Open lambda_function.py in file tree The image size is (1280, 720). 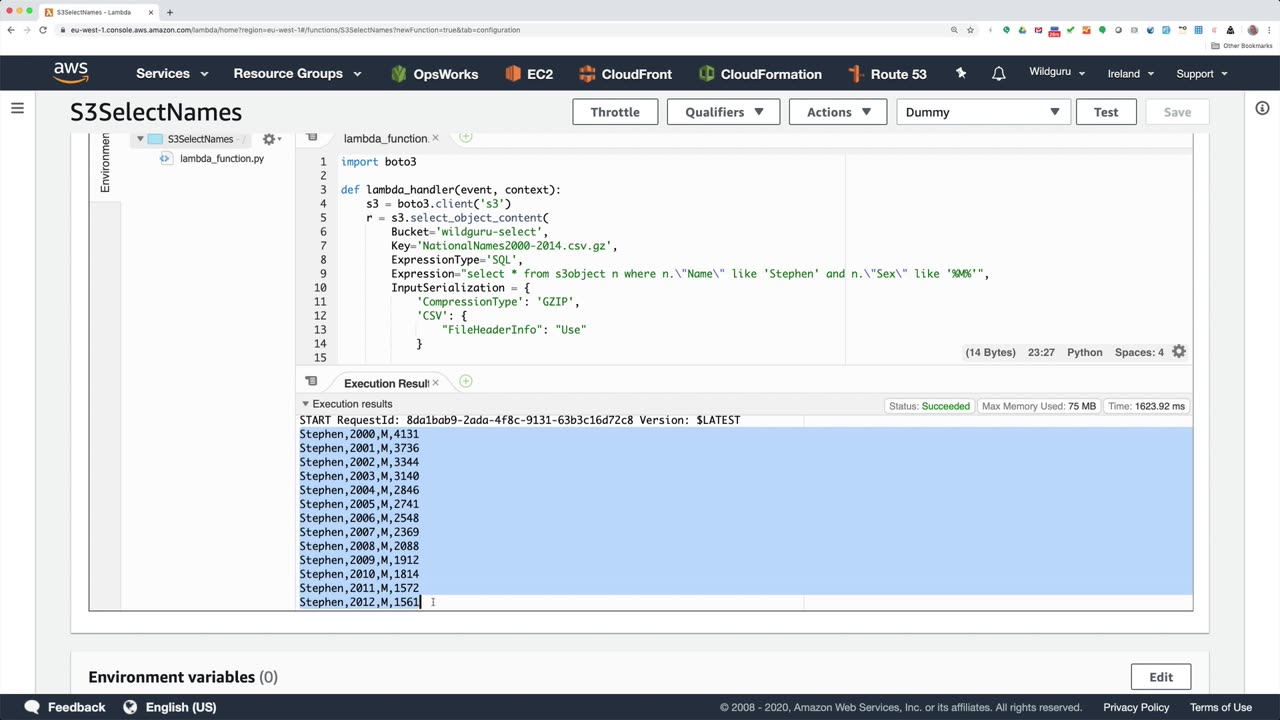(x=221, y=159)
